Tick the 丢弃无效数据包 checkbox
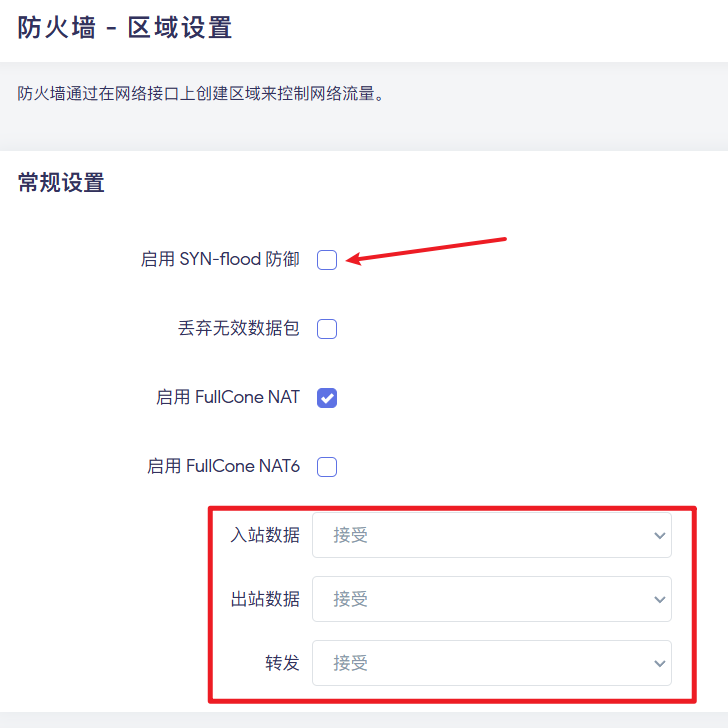Screen dimensions: 728x728 tap(327, 329)
